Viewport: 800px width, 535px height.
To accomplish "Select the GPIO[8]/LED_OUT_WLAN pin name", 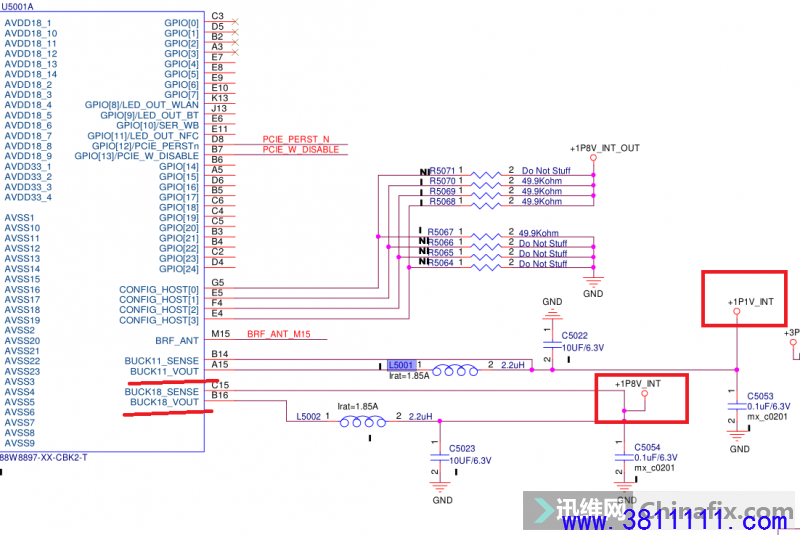I will tap(142, 105).
